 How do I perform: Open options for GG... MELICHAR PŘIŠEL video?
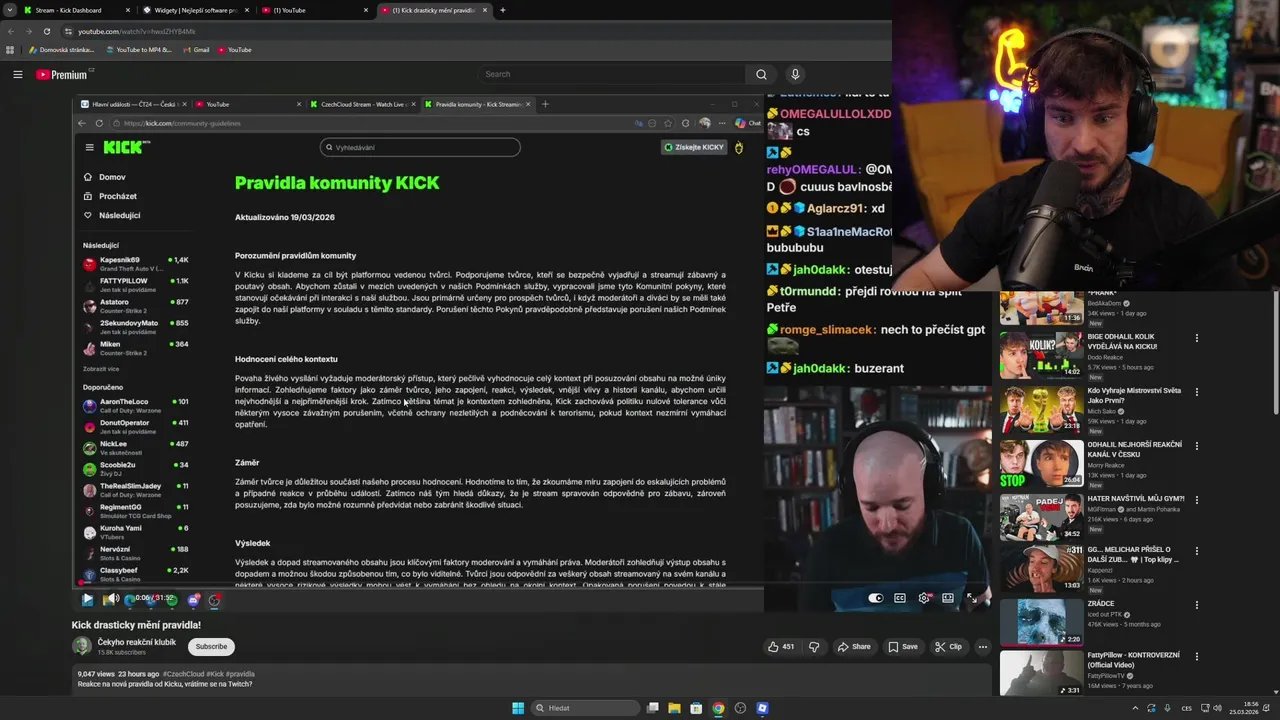coord(1196,551)
